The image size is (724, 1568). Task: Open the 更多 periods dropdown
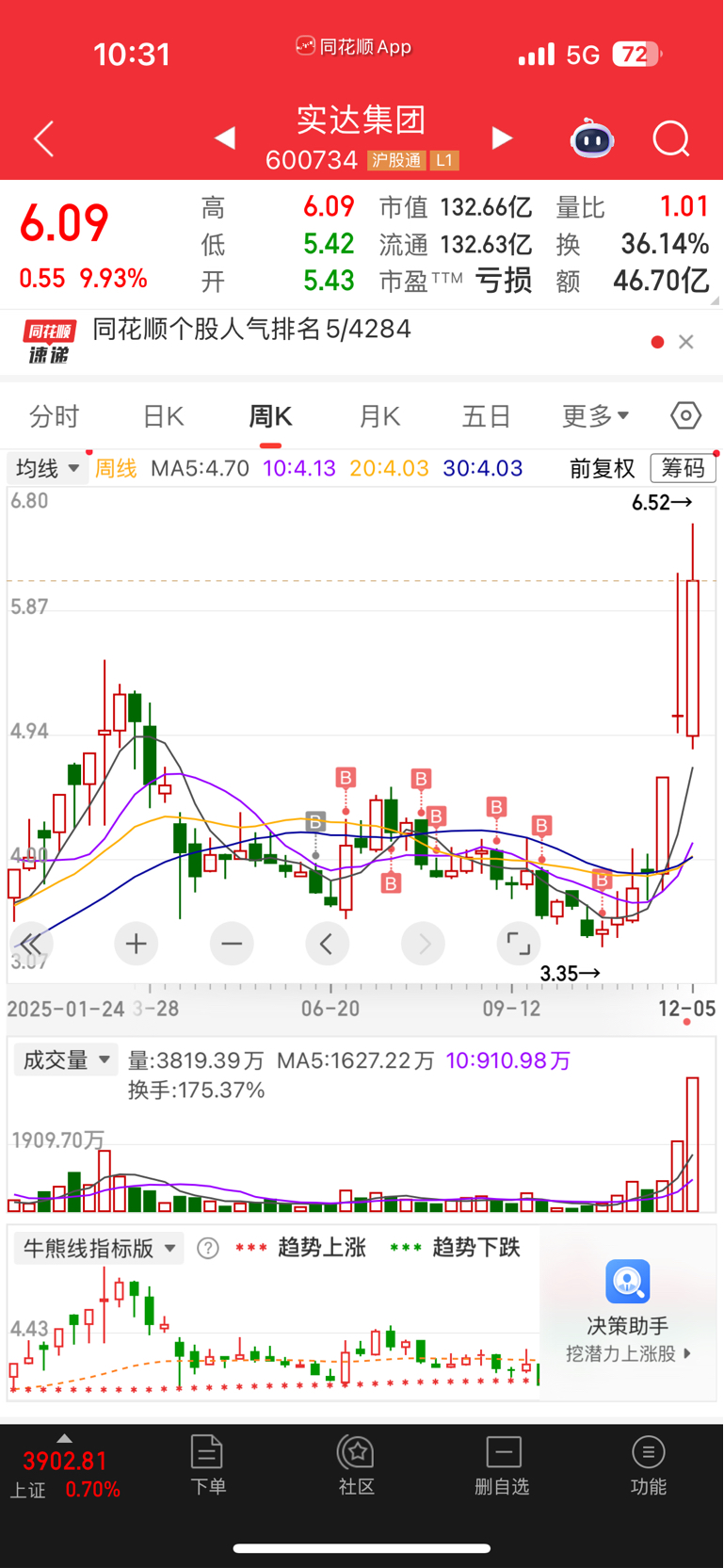pyautogui.click(x=595, y=416)
